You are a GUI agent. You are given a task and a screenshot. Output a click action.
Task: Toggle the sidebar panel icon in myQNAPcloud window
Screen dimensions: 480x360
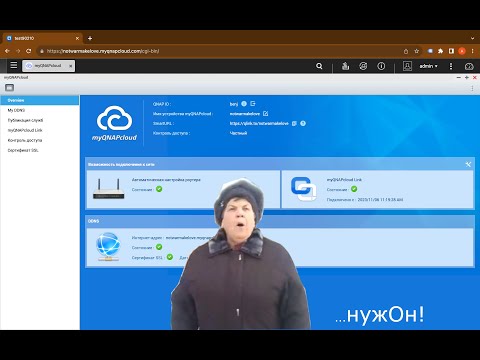tap(9, 88)
